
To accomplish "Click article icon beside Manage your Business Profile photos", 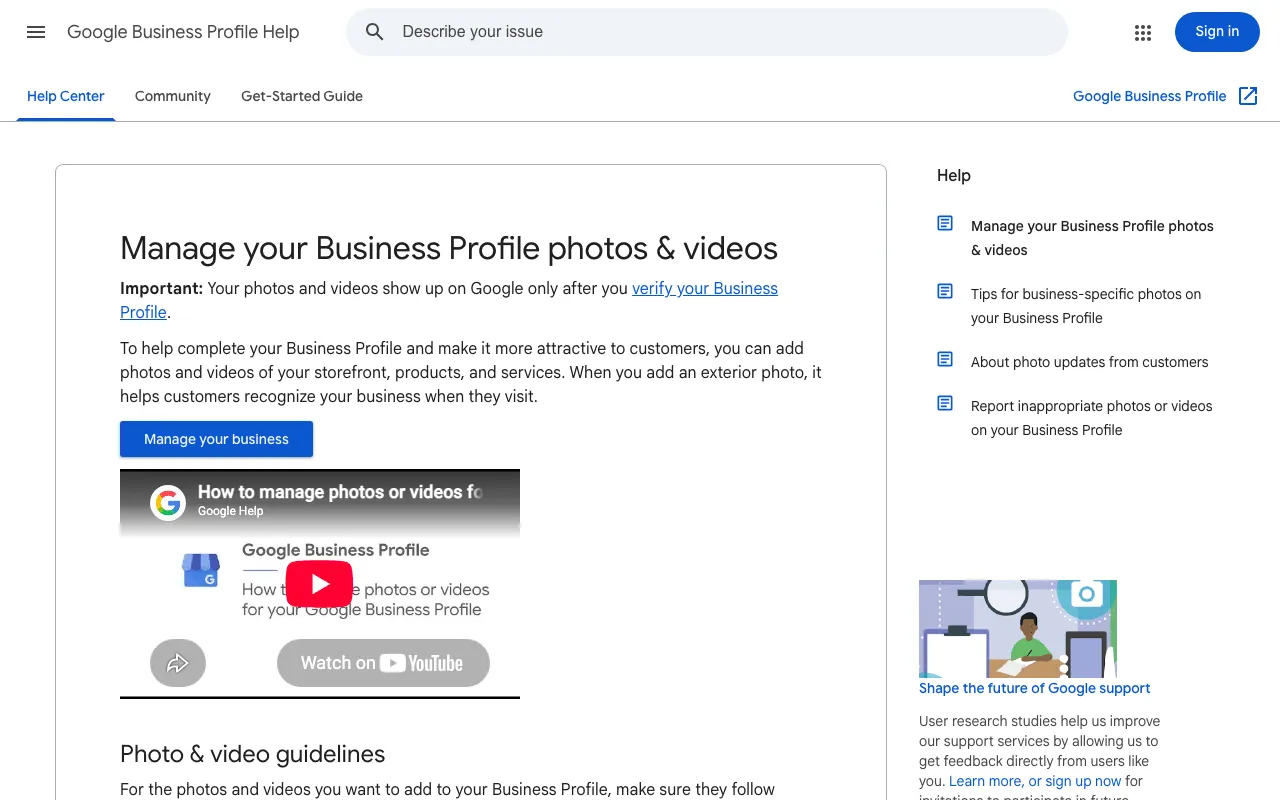I will pos(945,223).
